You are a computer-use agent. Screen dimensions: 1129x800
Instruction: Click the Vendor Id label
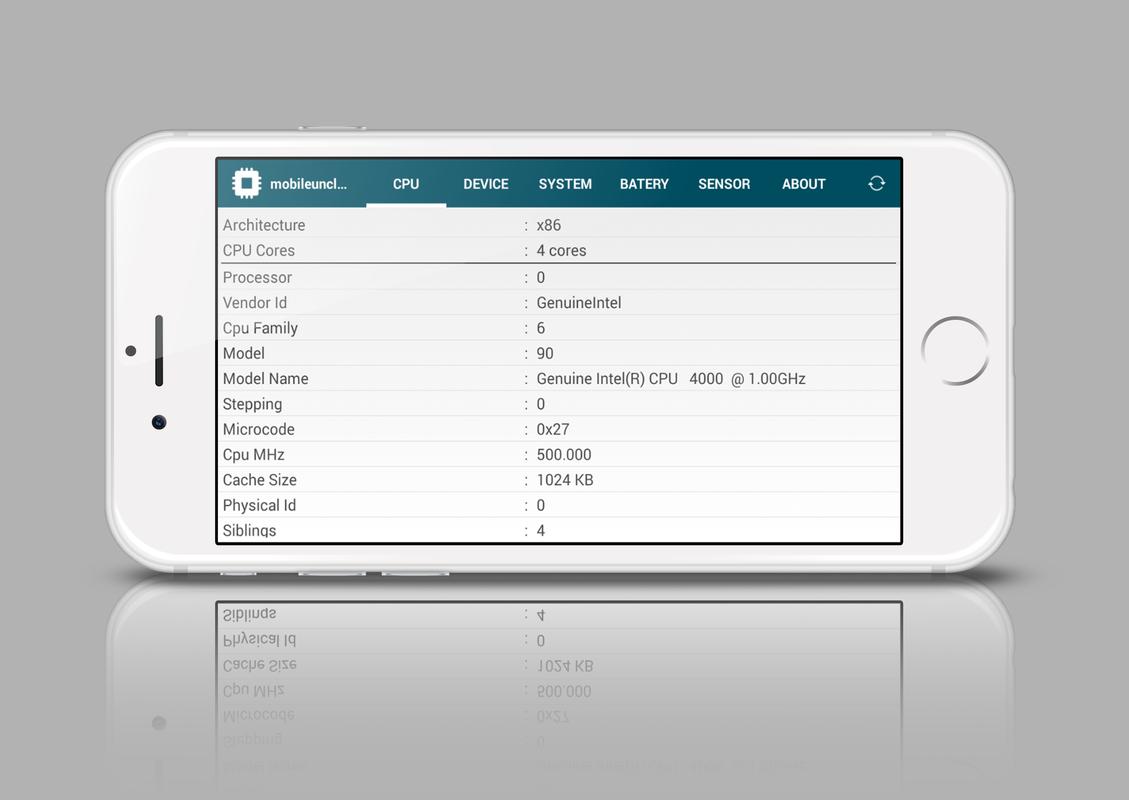255,302
